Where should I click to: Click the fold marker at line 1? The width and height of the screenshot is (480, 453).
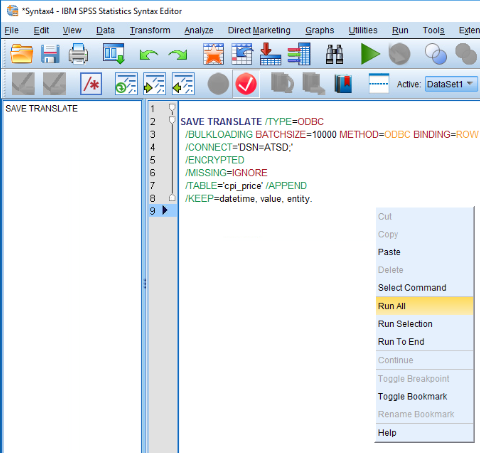click(x=172, y=108)
